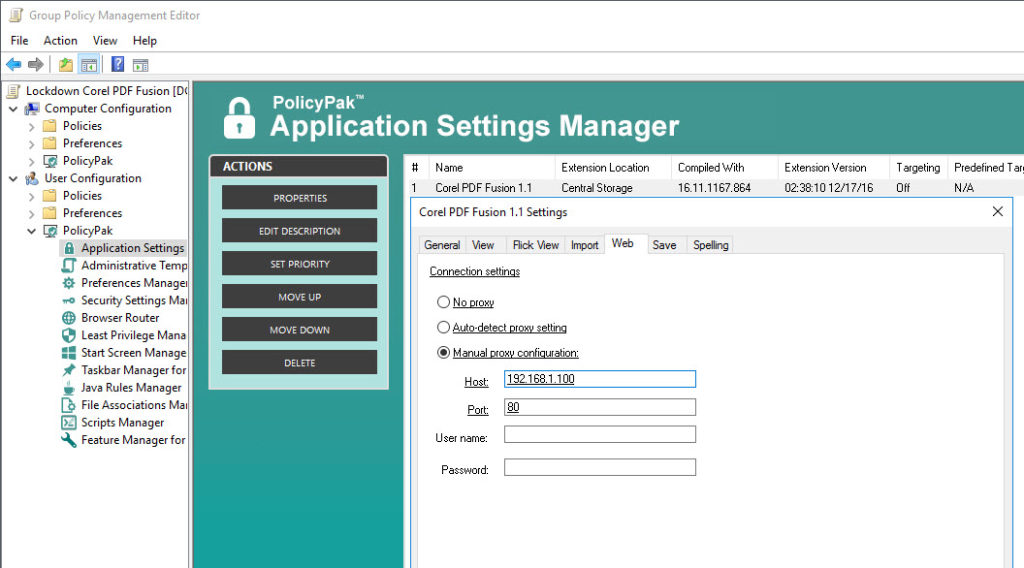Switch to the View tab in settings

(483, 245)
